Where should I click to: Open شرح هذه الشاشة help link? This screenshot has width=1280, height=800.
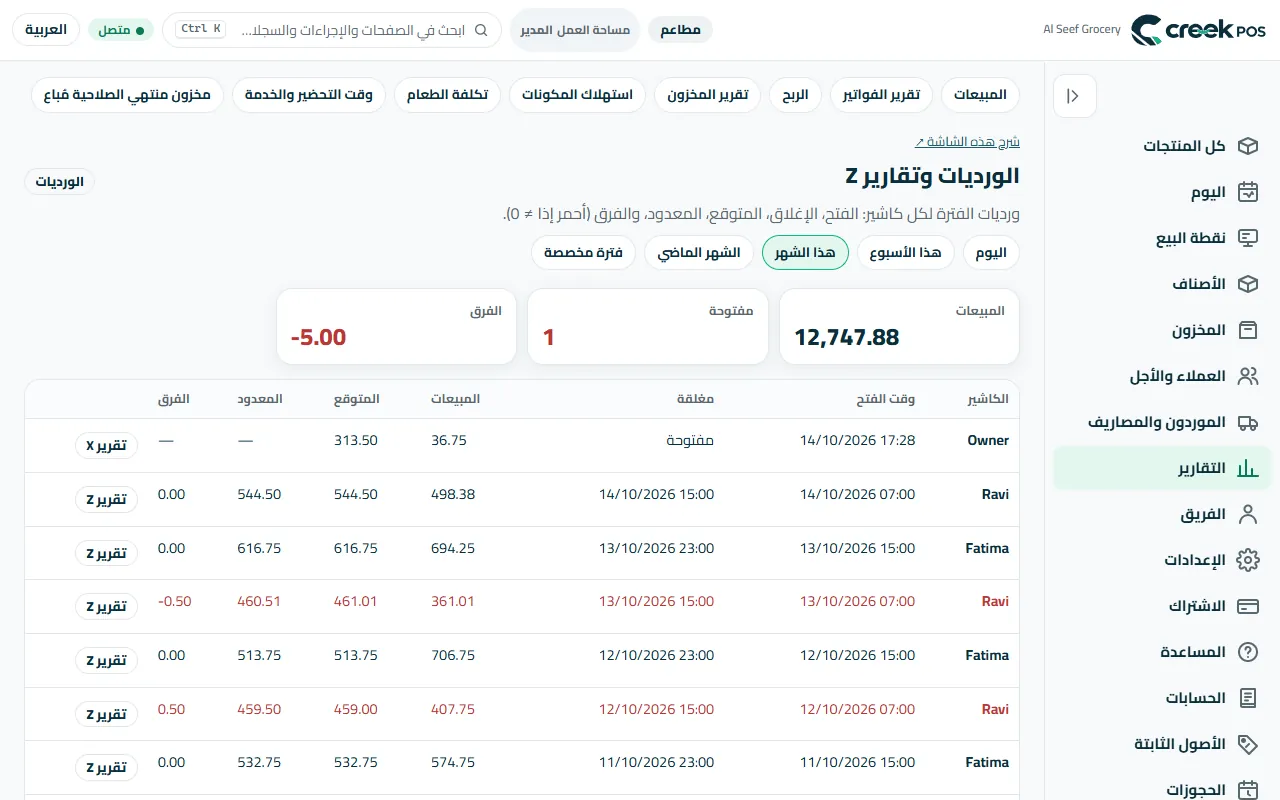click(x=967, y=142)
